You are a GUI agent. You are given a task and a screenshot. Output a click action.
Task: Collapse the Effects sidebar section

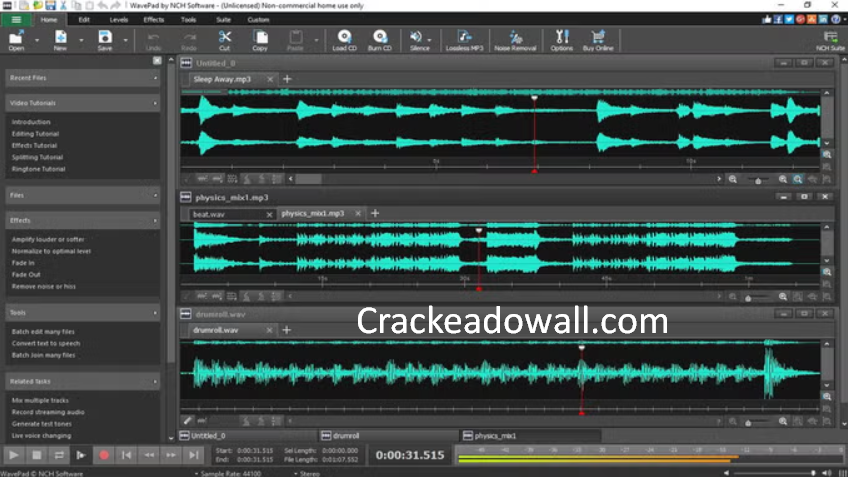click(155, 220)
